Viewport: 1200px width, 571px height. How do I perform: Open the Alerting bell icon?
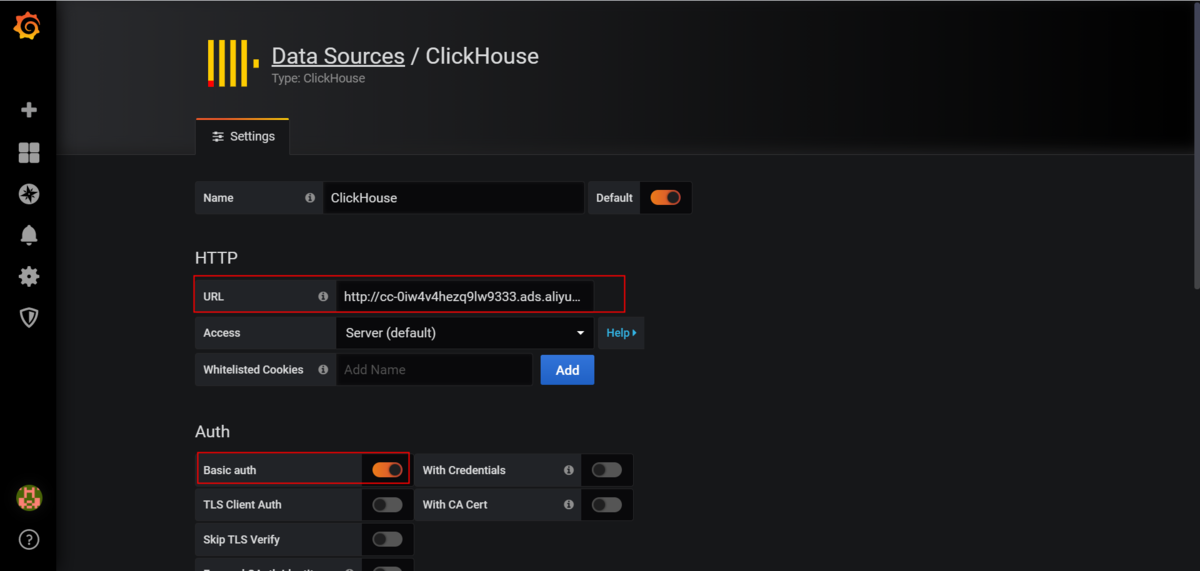pos(29,235)
